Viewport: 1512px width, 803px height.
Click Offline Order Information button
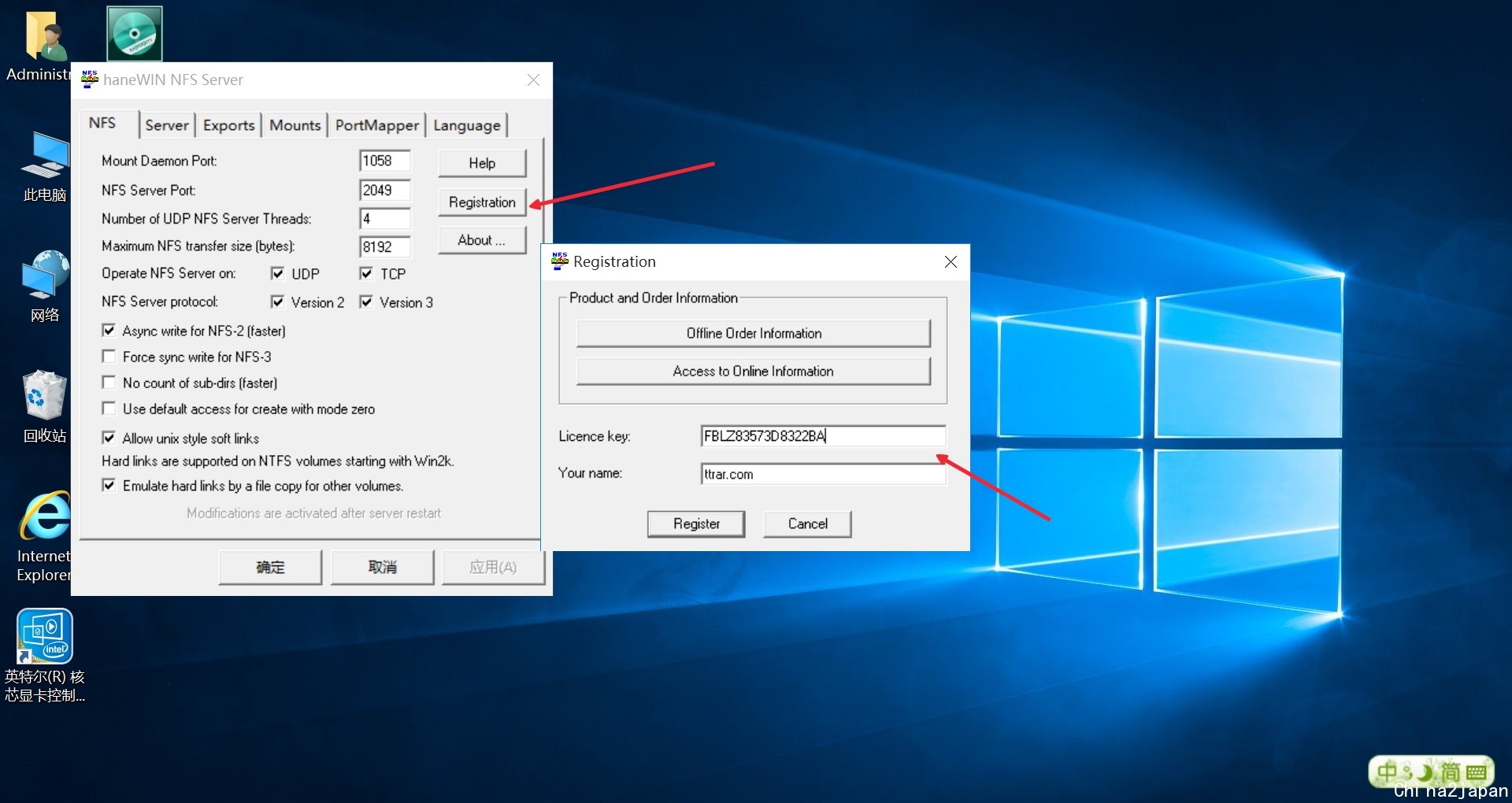(x=754, y=333)
